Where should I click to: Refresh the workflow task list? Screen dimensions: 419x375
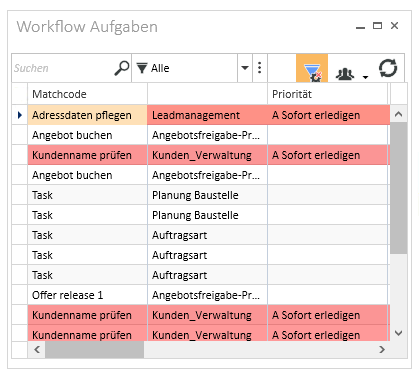tap(388, 68)
